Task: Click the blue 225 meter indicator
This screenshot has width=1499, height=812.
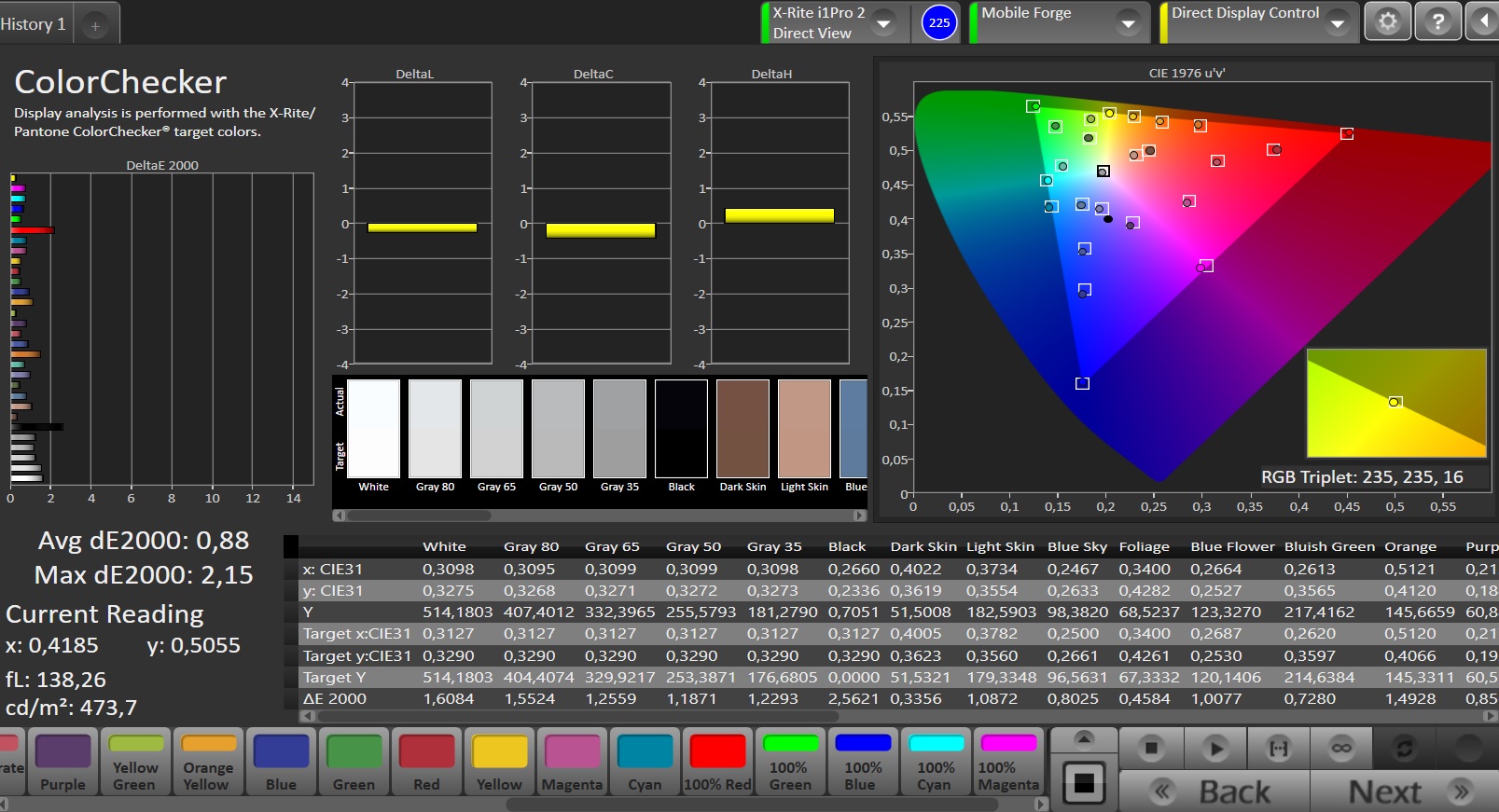Action: coord(939,22)
